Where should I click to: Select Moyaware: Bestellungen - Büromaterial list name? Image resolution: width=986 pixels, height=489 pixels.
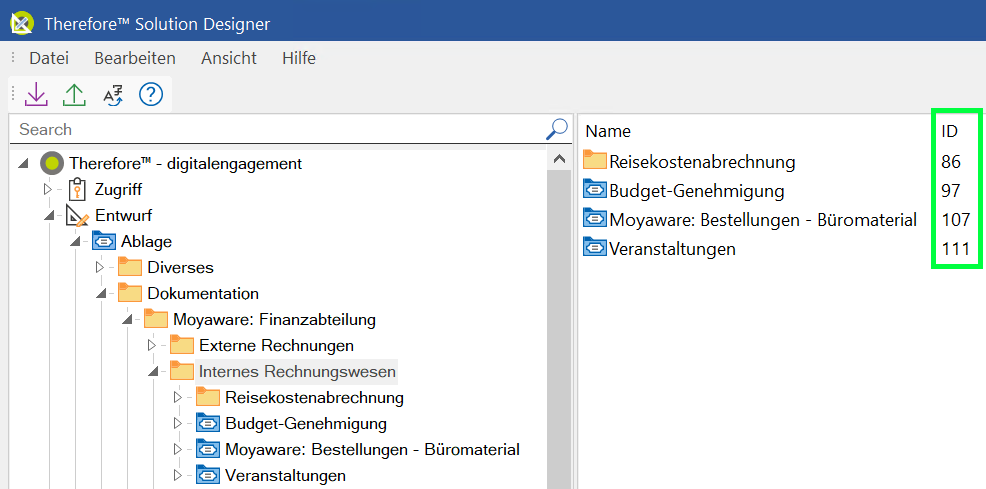(x=763, y=220)
